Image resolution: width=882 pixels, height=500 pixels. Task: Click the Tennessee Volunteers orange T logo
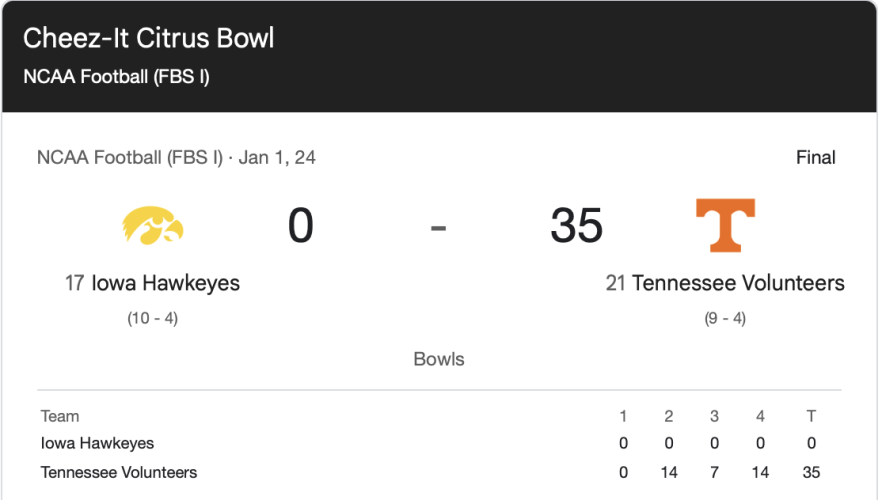(725, 225)
